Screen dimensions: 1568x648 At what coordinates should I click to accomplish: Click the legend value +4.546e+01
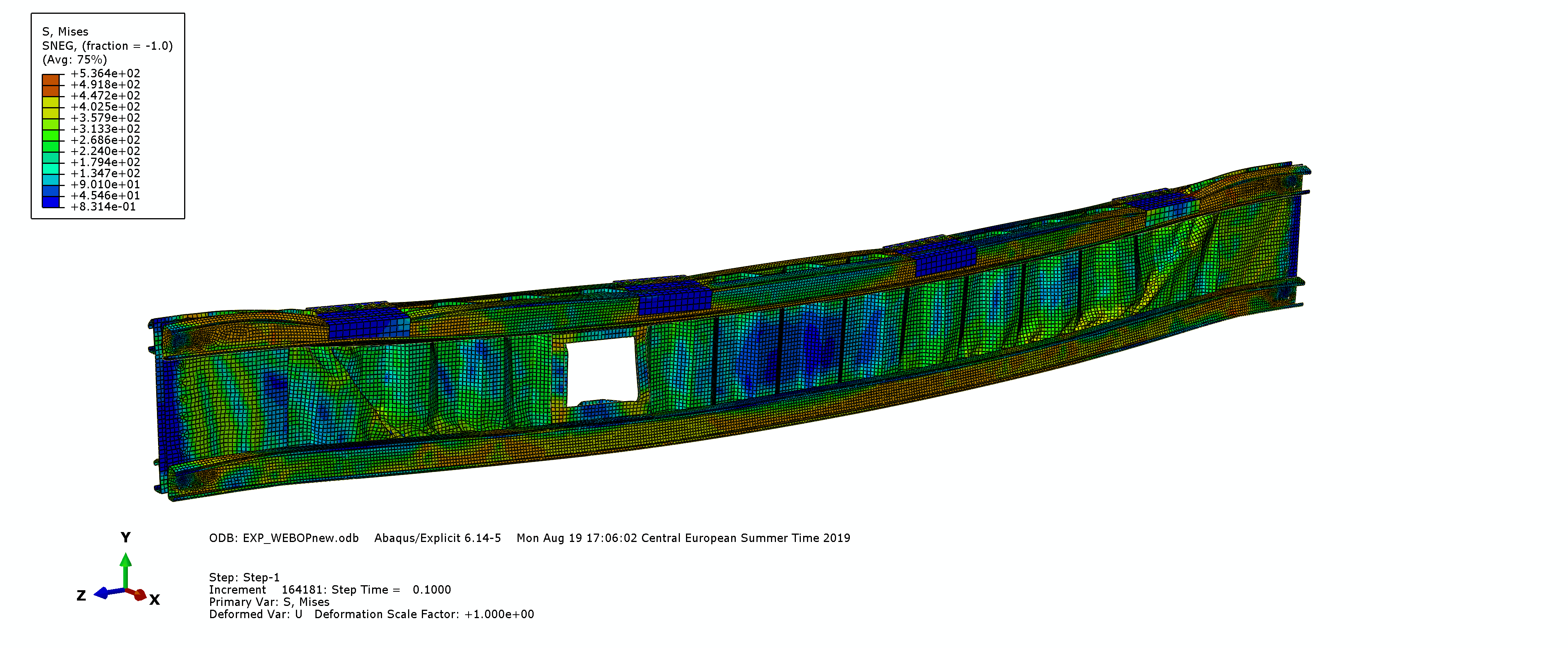[x=105, y=195]
